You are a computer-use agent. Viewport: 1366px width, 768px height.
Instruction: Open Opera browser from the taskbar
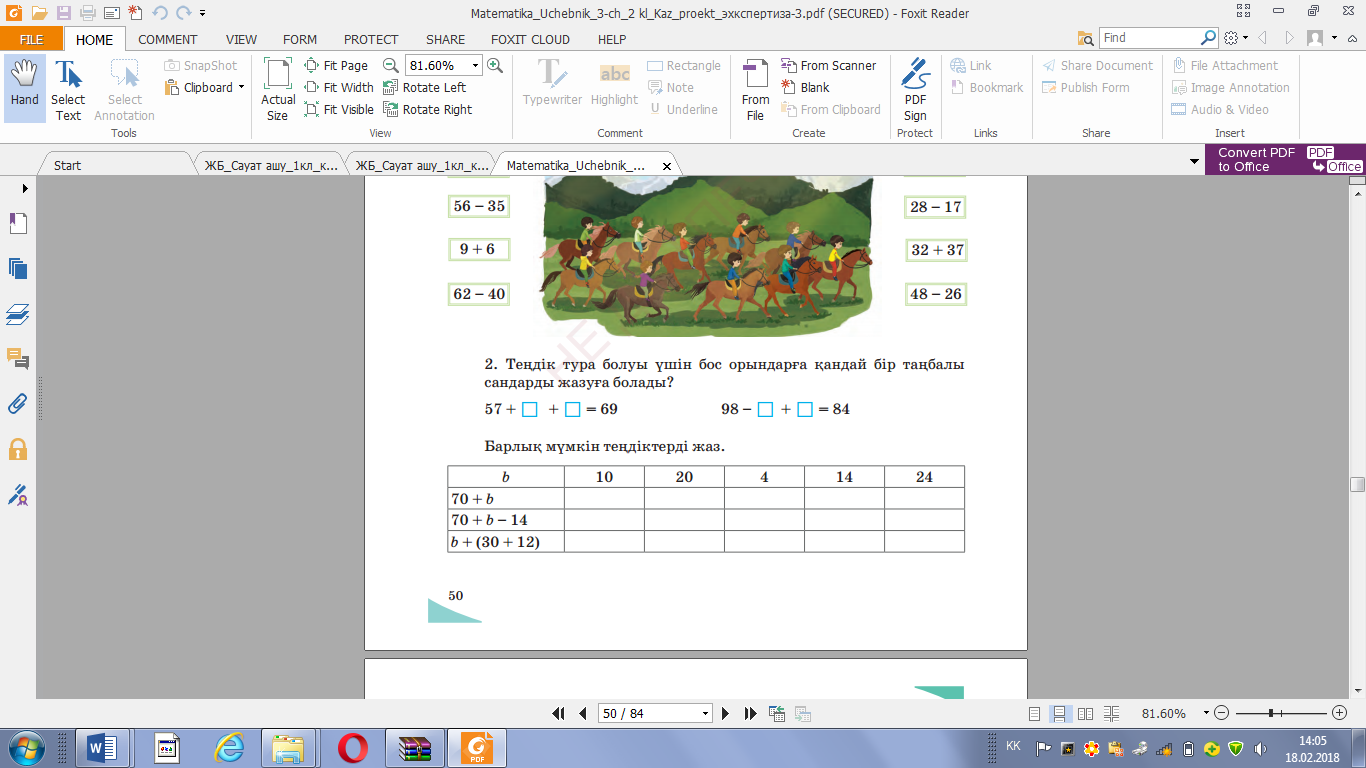[x=352, y=748]
